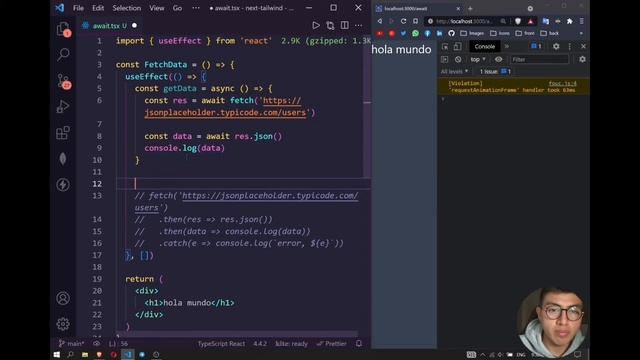Focus the localhost address bar
This screenshot has width=640, height=360.
(x=464, y=21)
